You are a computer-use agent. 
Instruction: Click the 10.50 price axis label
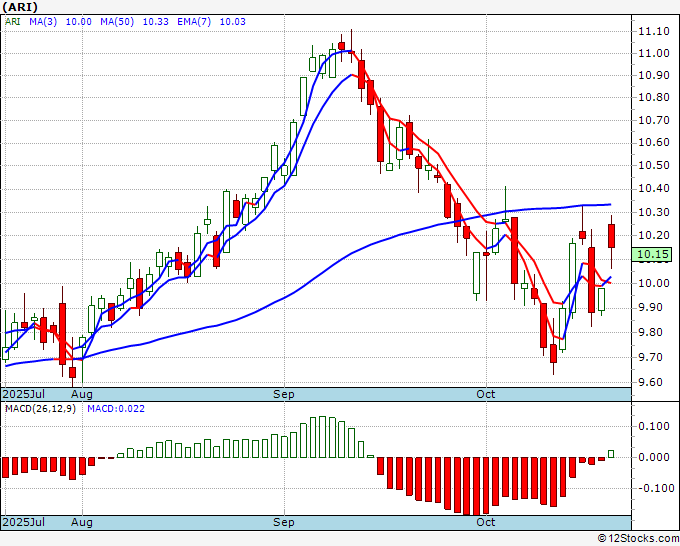654,166
